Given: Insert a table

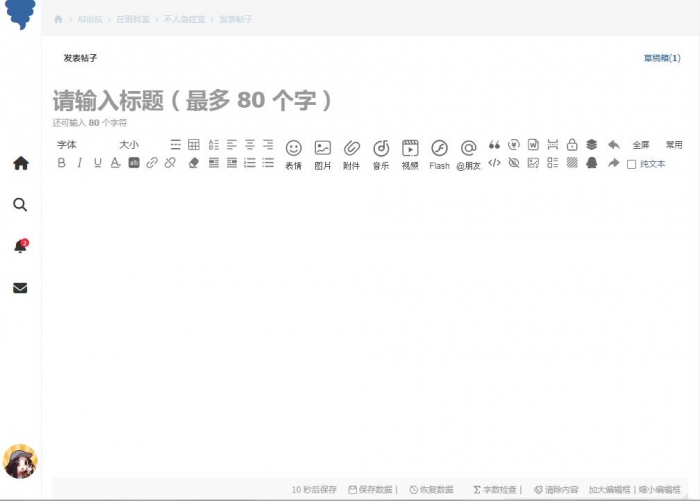Looking at the screenshot, I should pyautogui.click(x=194, y=144).
